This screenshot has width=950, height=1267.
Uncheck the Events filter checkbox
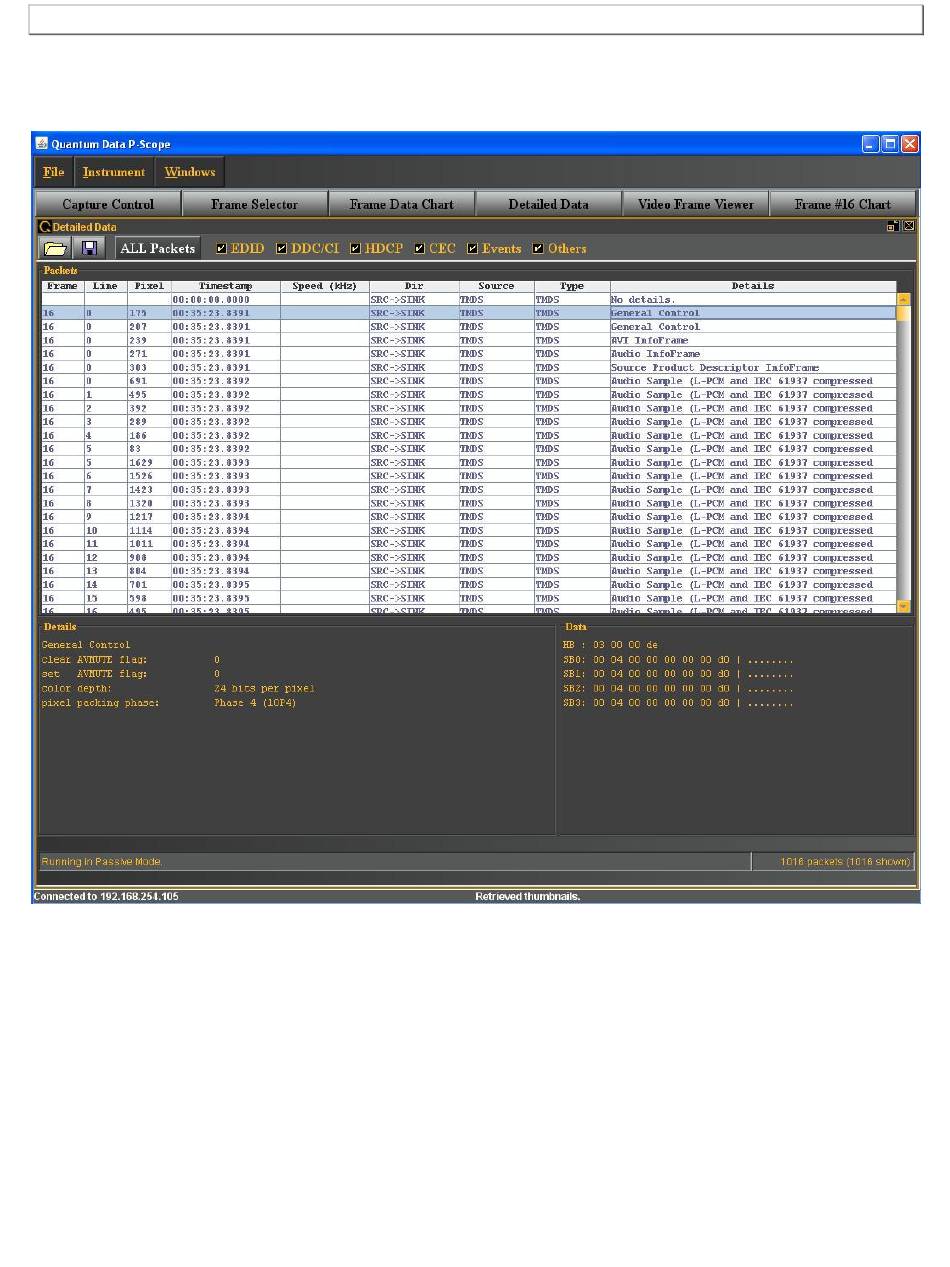[x=472, y=248]
